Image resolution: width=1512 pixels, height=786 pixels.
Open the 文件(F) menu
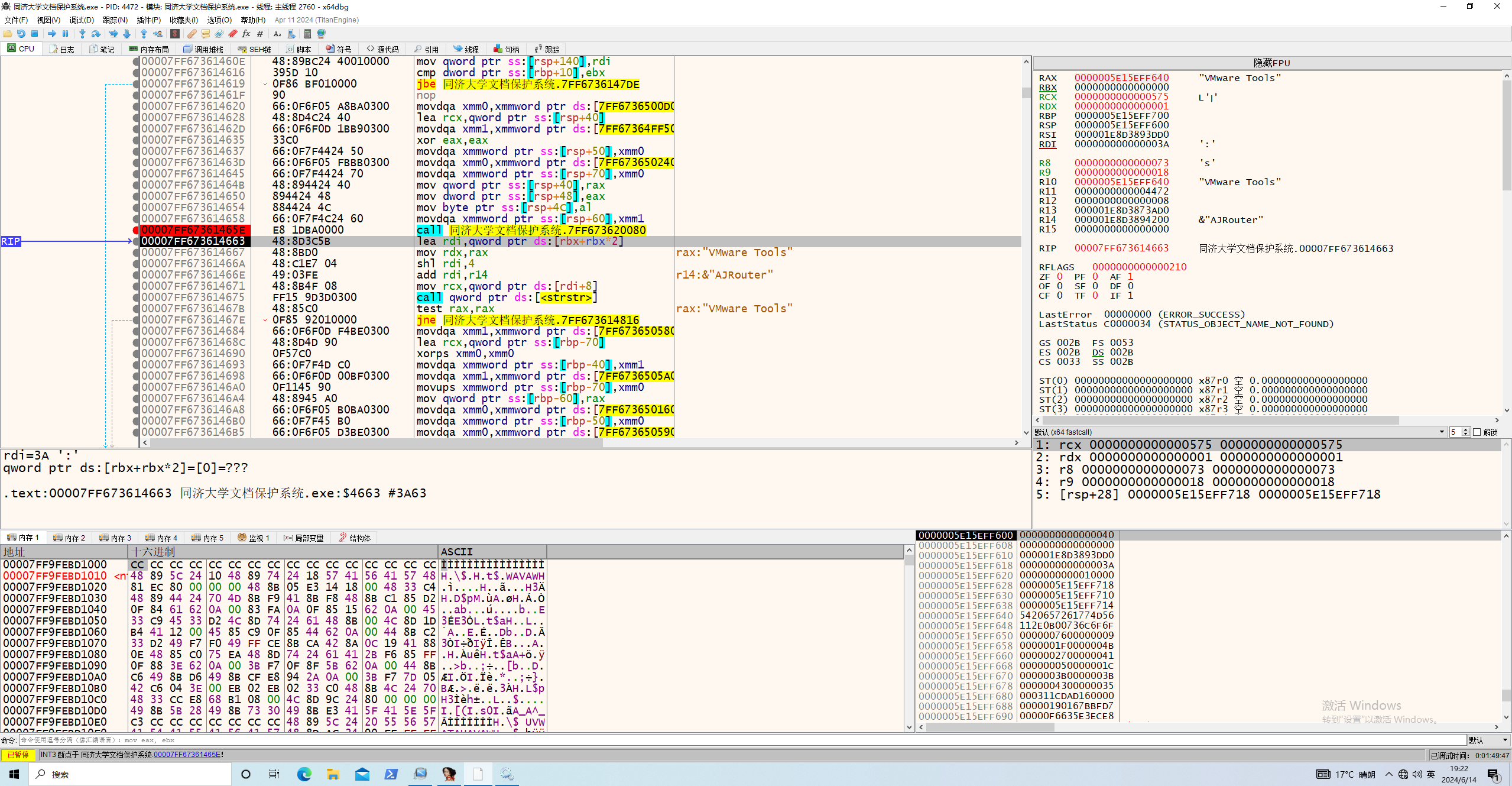(x=16, y=20)
